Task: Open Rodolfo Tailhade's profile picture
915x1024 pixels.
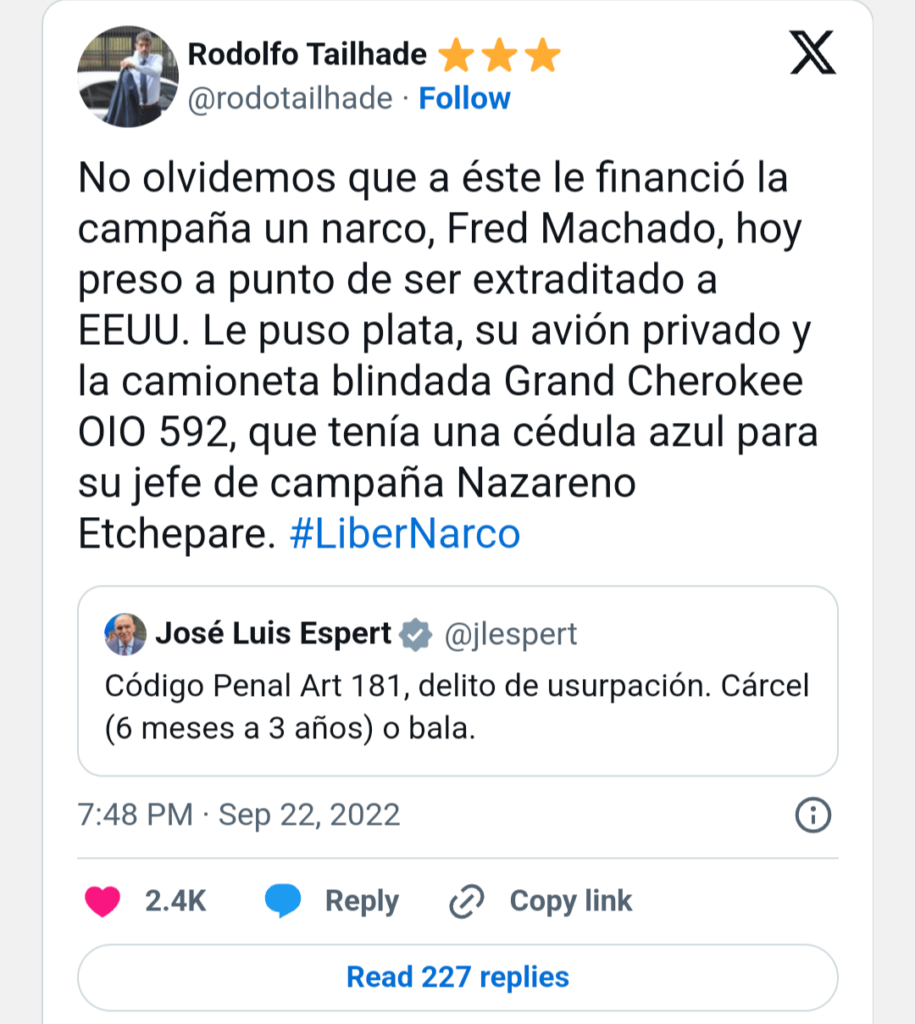Action: click(x=128, y=77)
